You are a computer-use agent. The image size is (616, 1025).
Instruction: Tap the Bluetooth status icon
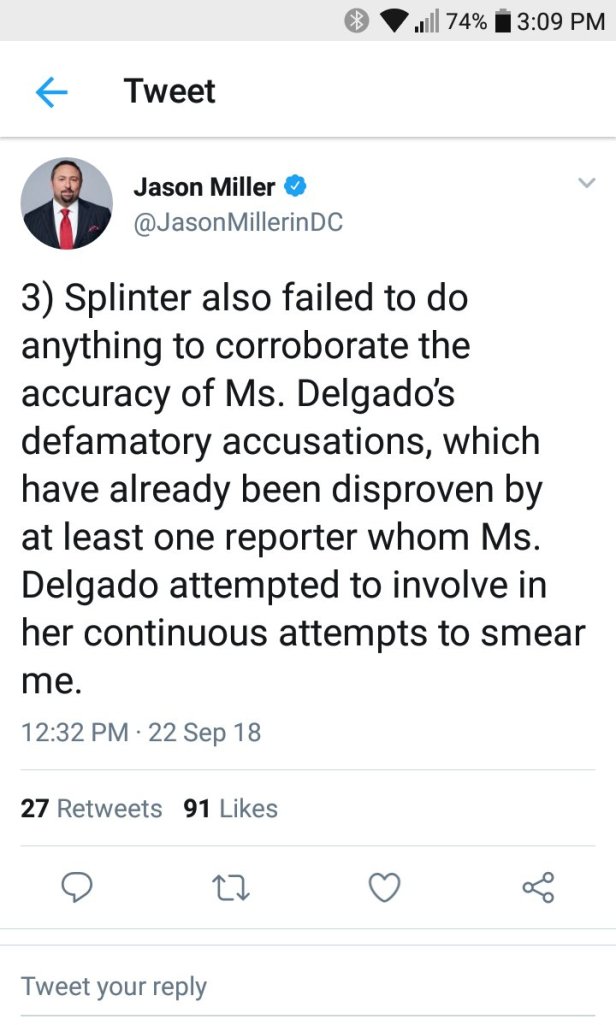[357, 21]
